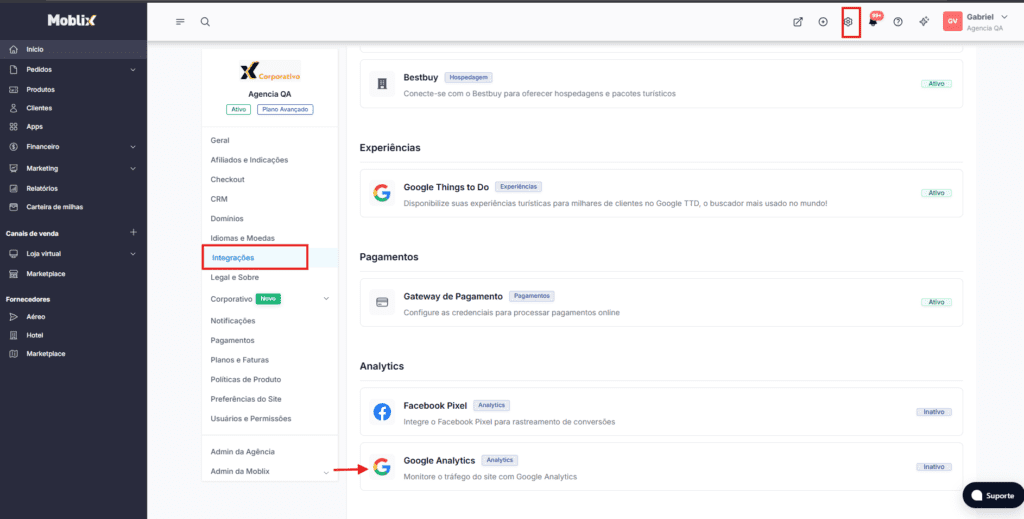The image size is (1024, 519).
Task: Open Usuários e Permissões settings
Action: coord(250,419)
